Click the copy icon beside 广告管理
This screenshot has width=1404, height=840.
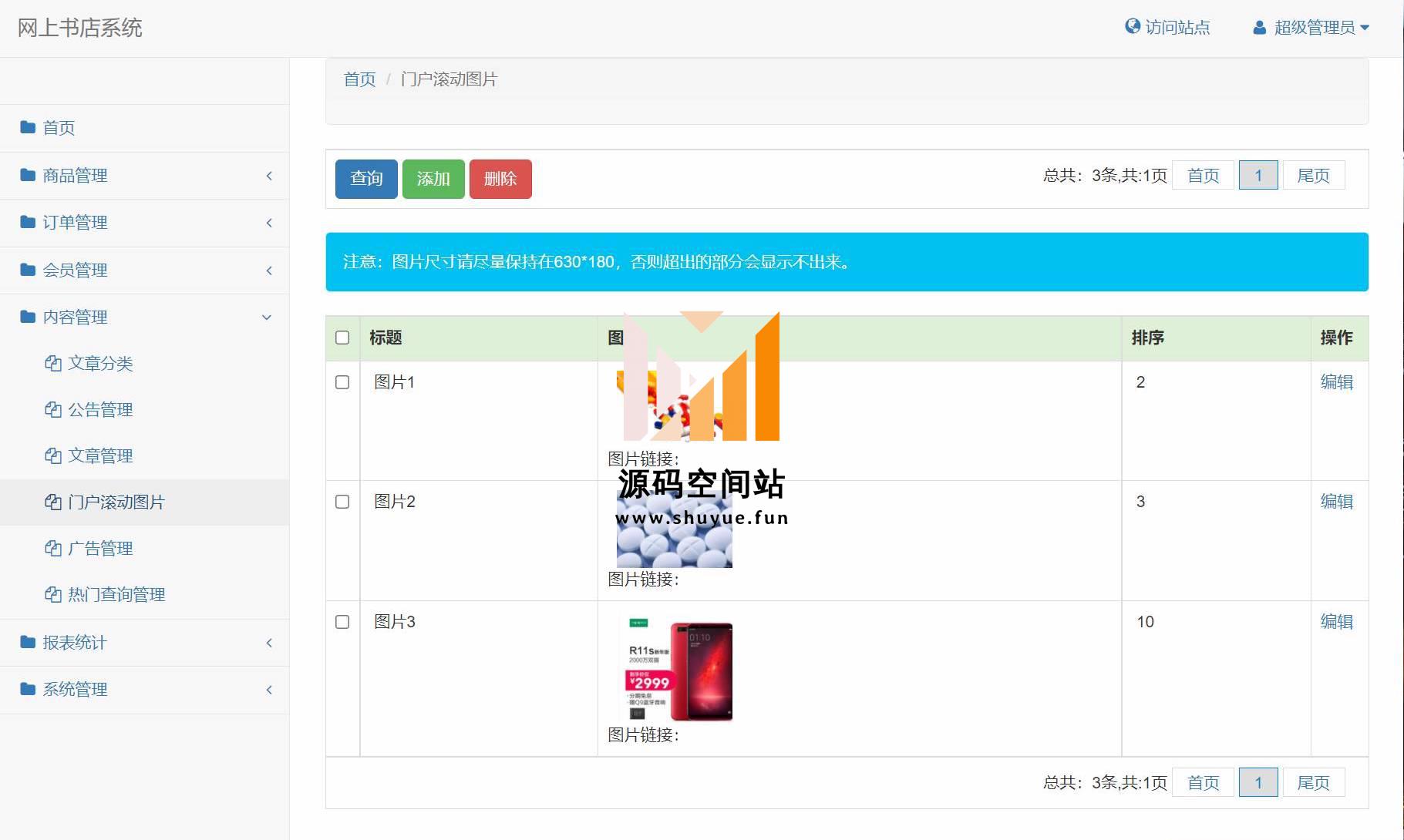(53, 548)
